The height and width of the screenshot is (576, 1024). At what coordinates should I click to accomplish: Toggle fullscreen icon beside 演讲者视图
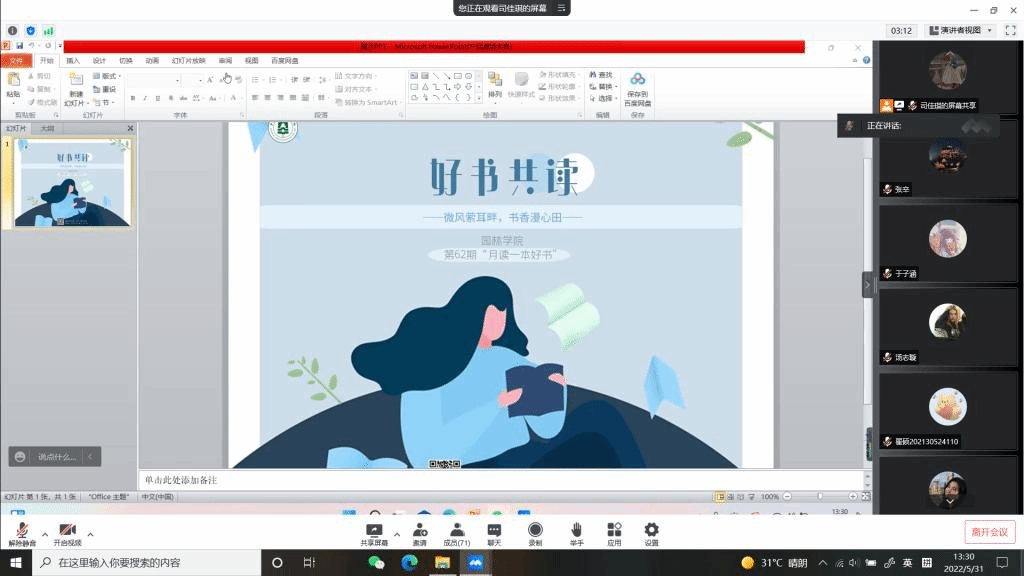click(1009, 31)
